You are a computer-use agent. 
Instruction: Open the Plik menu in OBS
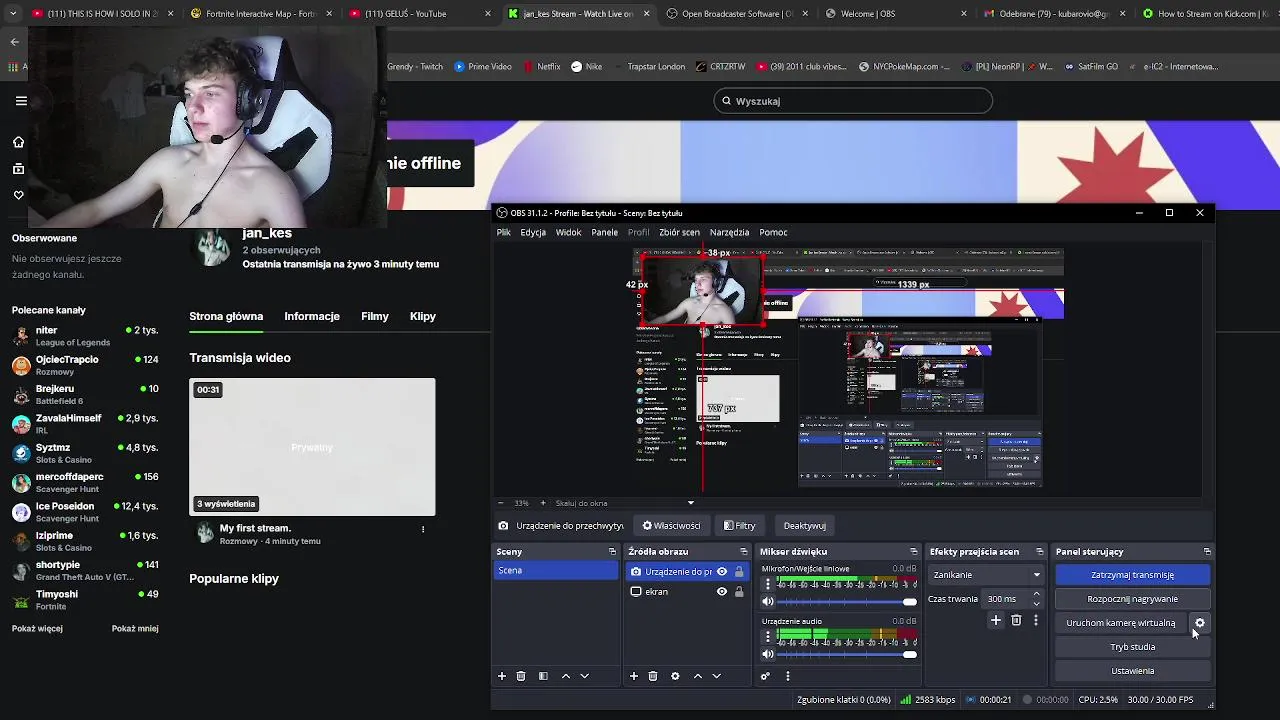(504, 232)
